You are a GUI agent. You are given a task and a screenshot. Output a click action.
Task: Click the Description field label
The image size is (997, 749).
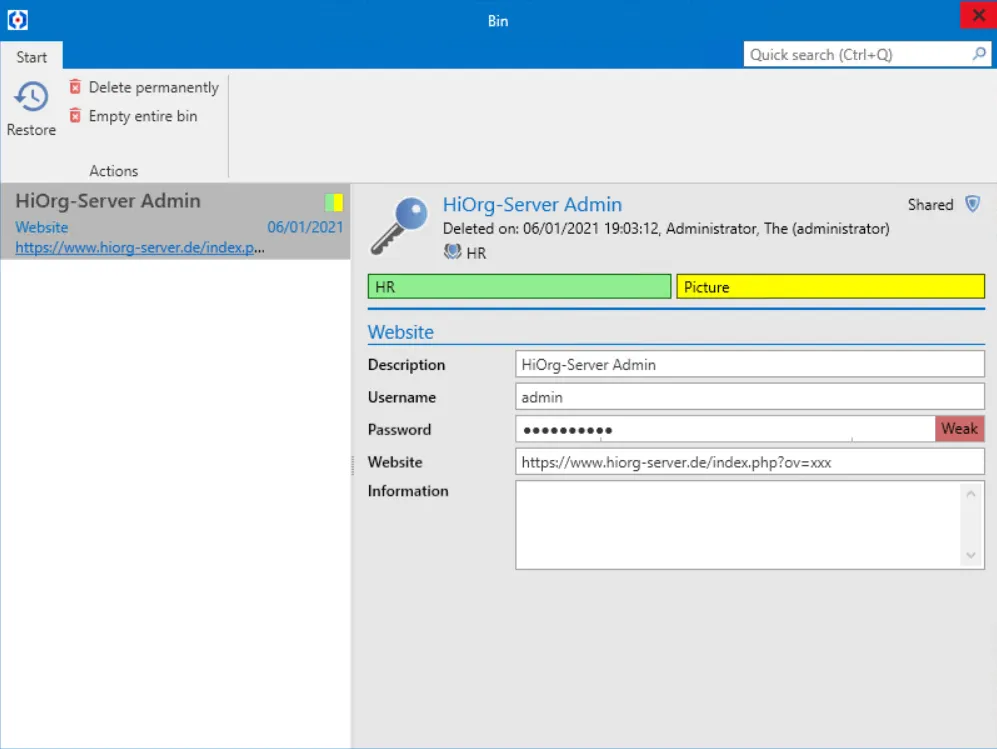click(406, 364)
